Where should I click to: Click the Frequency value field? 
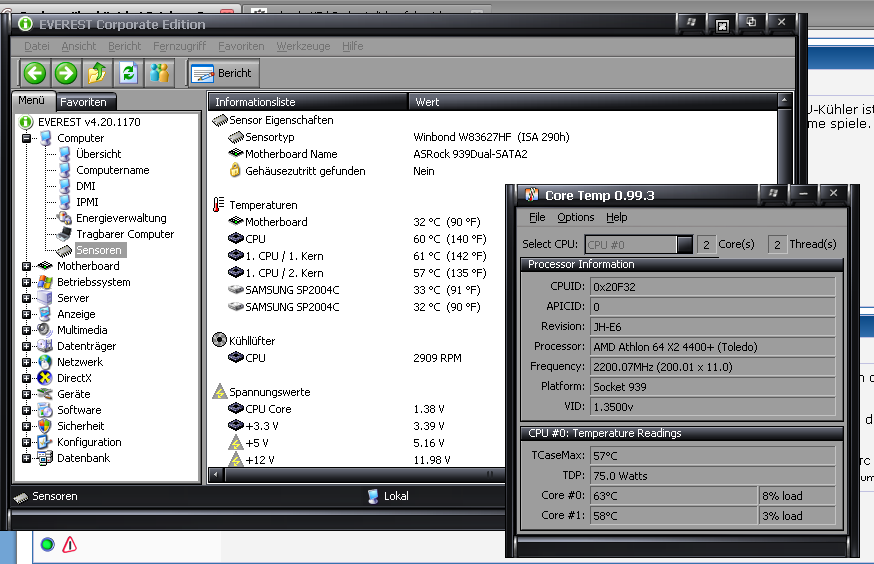click(x=713, y=367)
